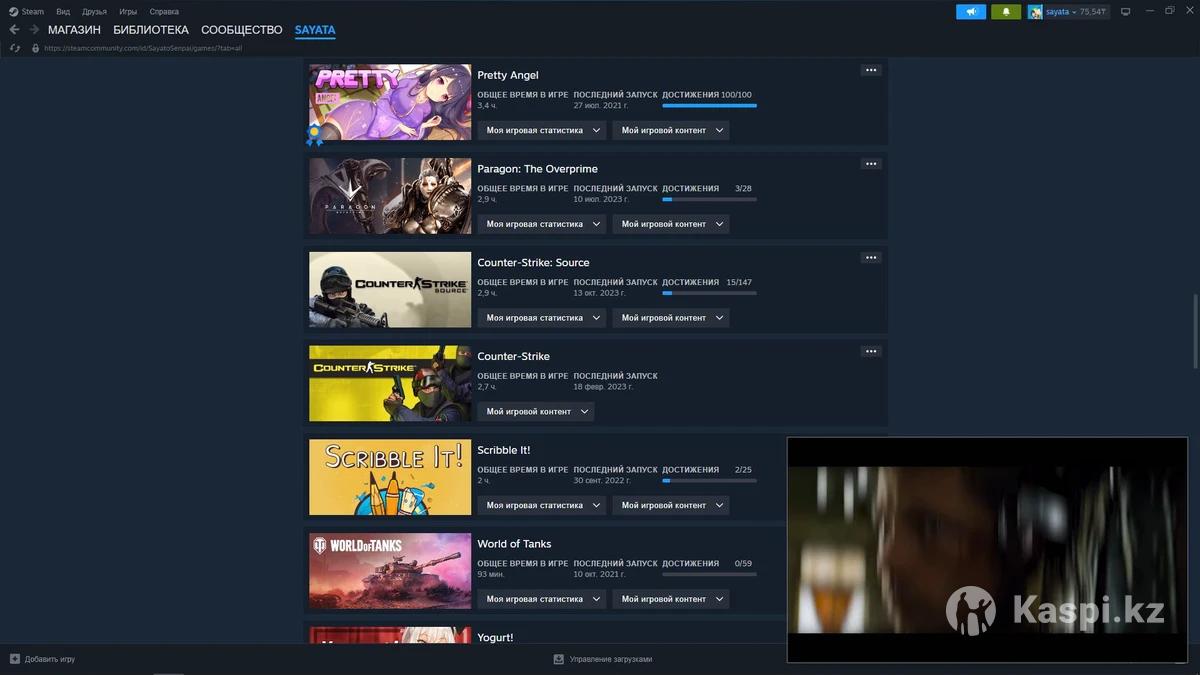
Task: Open the World of Tanks title link
Action: [x=515, y=544]
